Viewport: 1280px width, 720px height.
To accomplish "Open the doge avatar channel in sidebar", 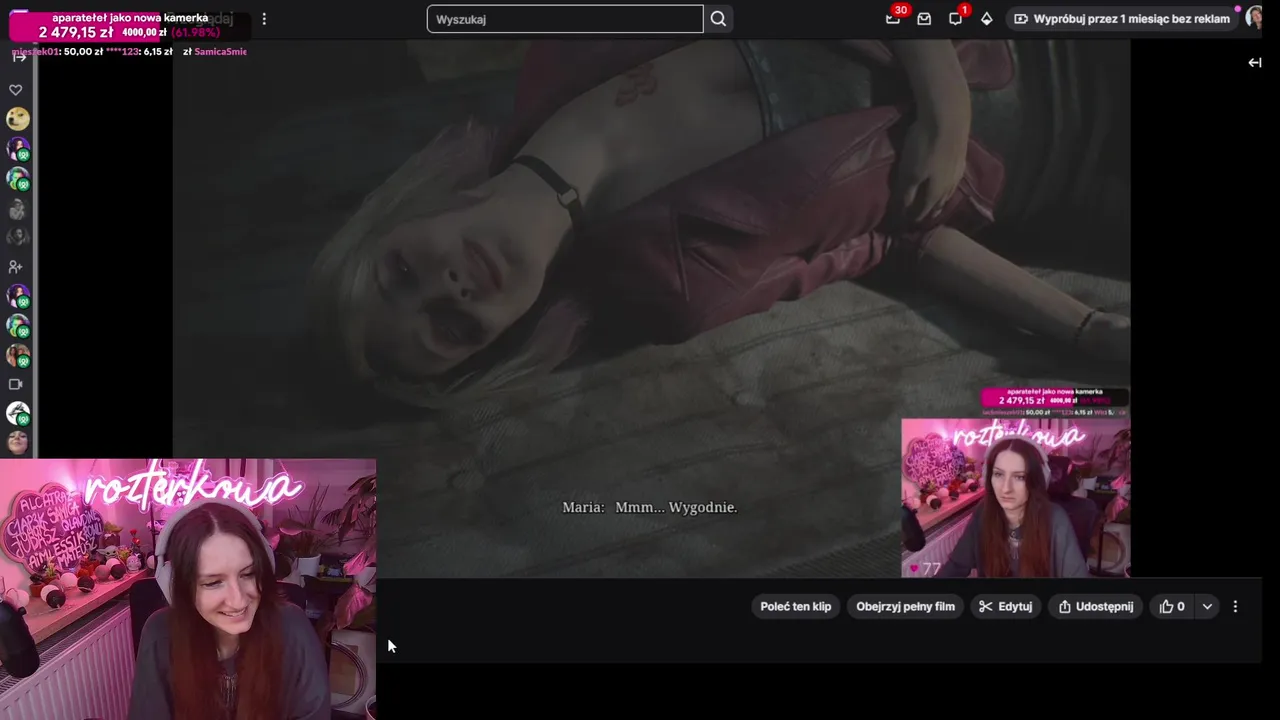I will 18,119.
